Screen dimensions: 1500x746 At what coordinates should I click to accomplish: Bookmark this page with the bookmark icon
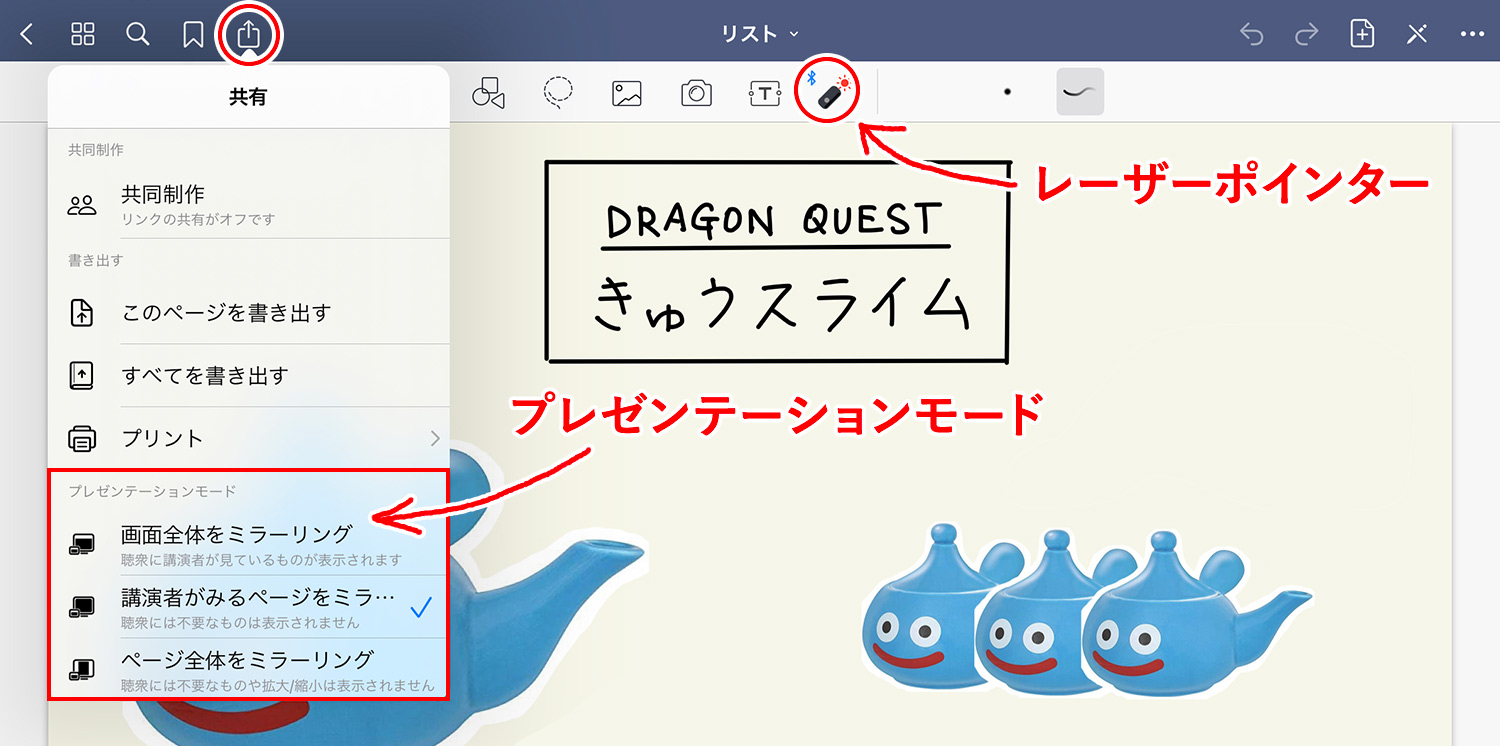pos(193,35)
